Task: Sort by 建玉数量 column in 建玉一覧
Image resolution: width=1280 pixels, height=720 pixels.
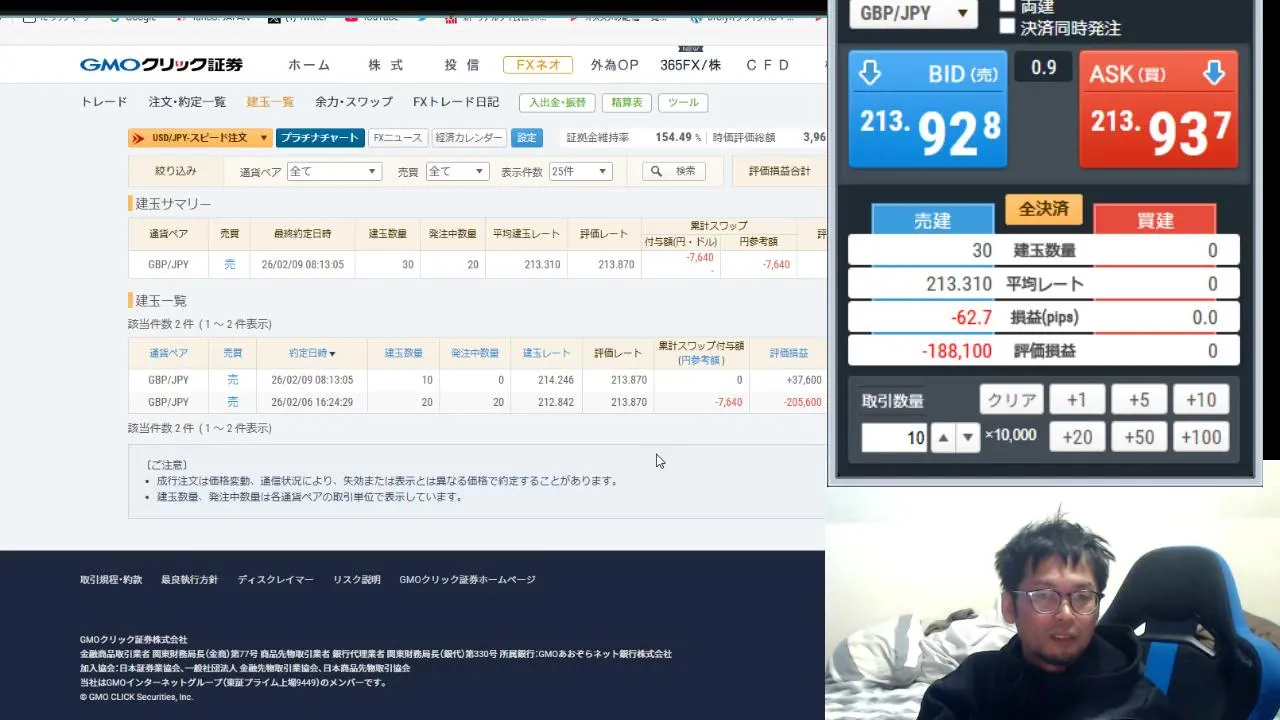Action: pos(403,353)
